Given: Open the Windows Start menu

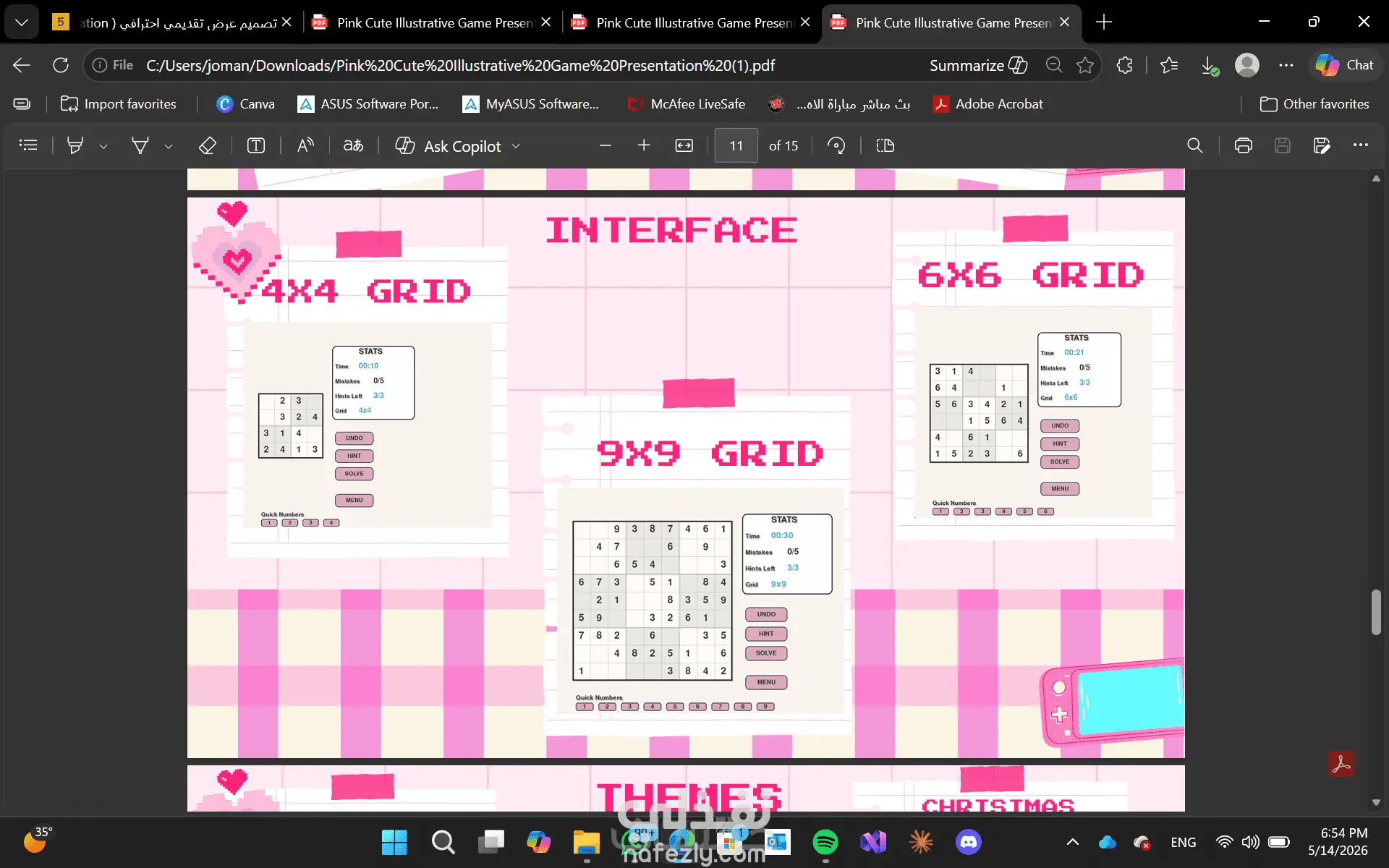Looking at the screenshot, I should (x=394, y=842).
